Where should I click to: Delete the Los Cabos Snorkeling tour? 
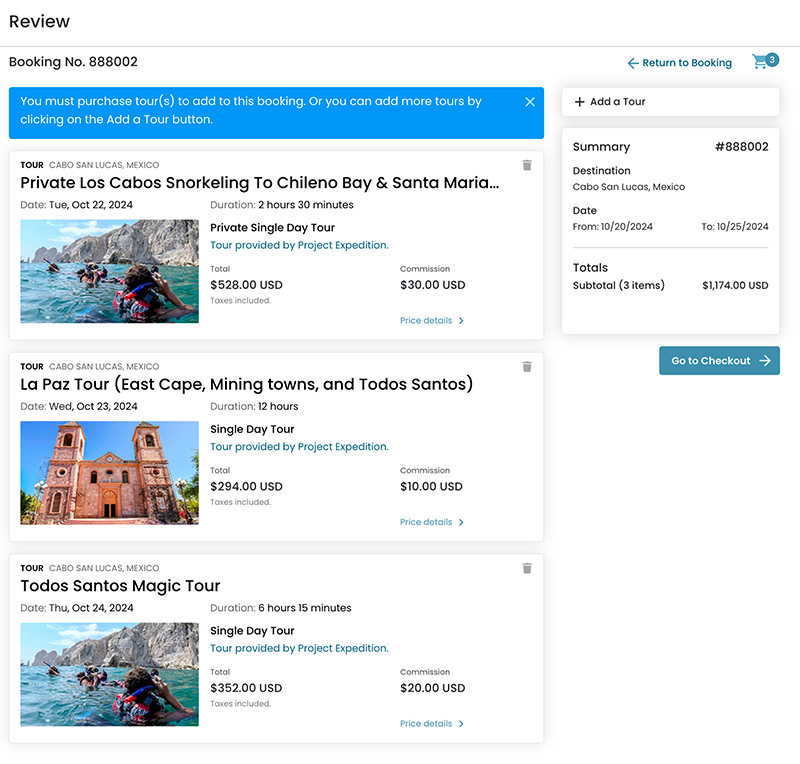coord(527,165)
